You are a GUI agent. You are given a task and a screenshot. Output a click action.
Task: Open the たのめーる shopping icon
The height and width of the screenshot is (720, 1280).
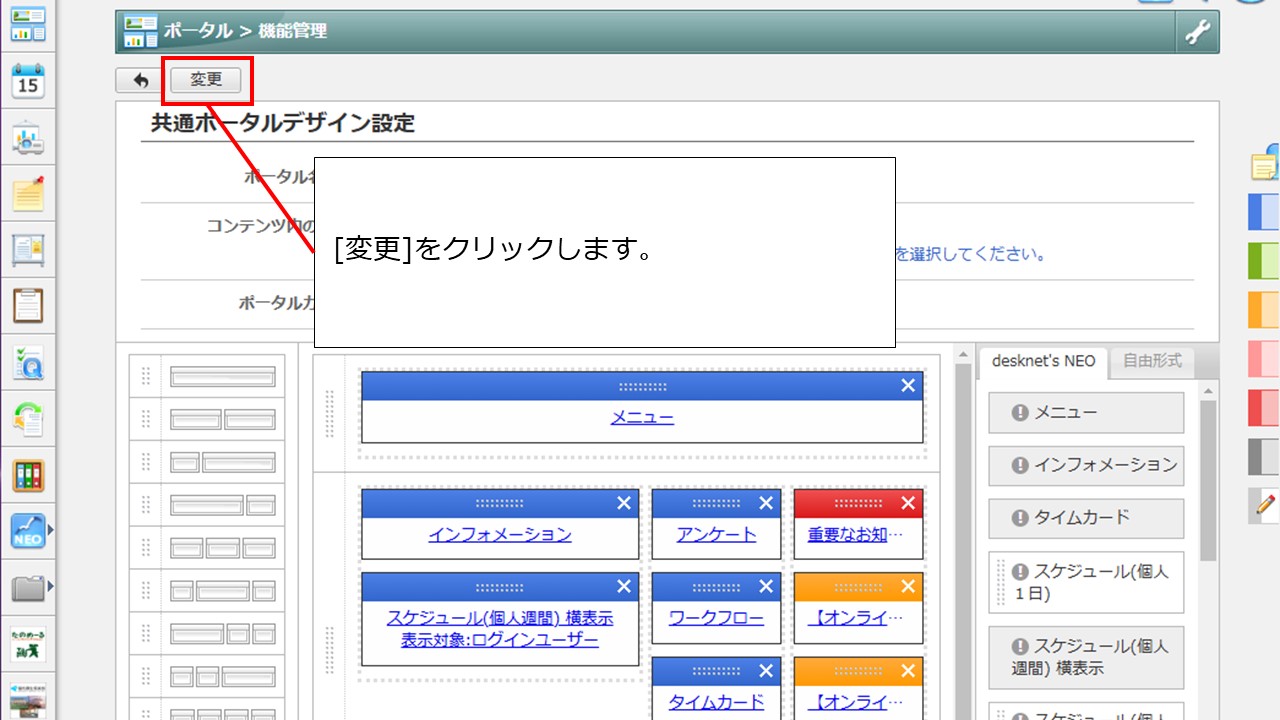[x=27, y=642]
